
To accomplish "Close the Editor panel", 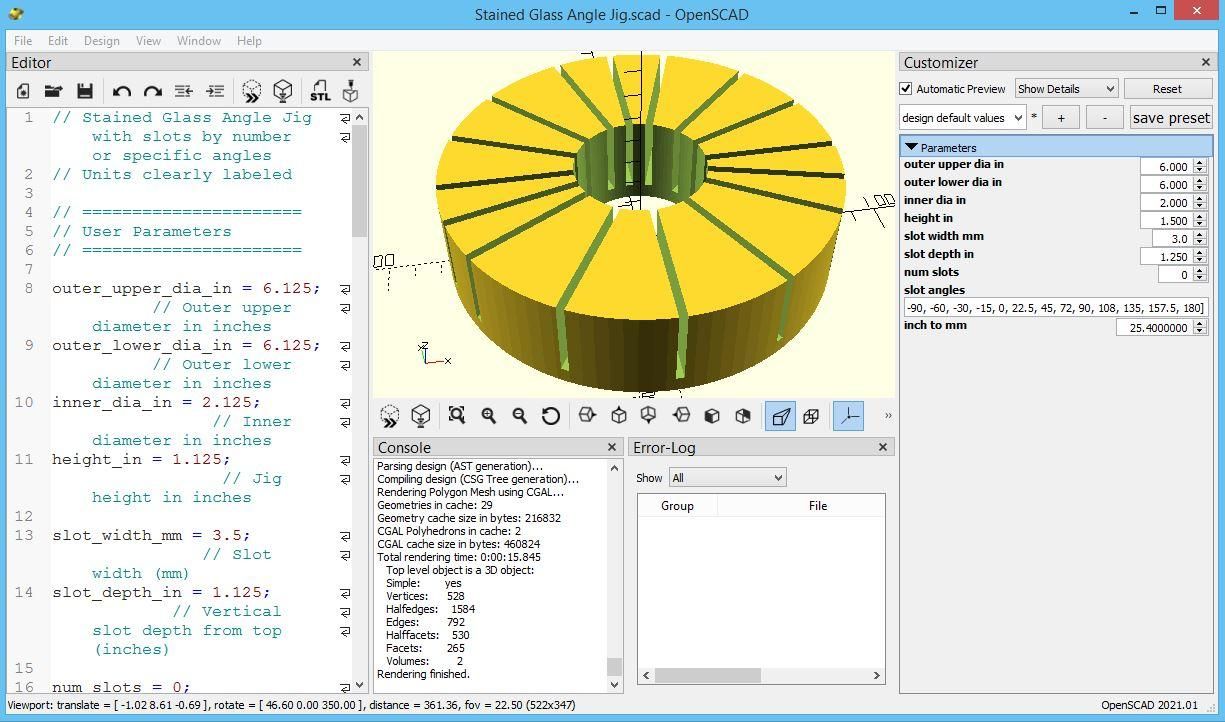I will (x=357, y=62).
